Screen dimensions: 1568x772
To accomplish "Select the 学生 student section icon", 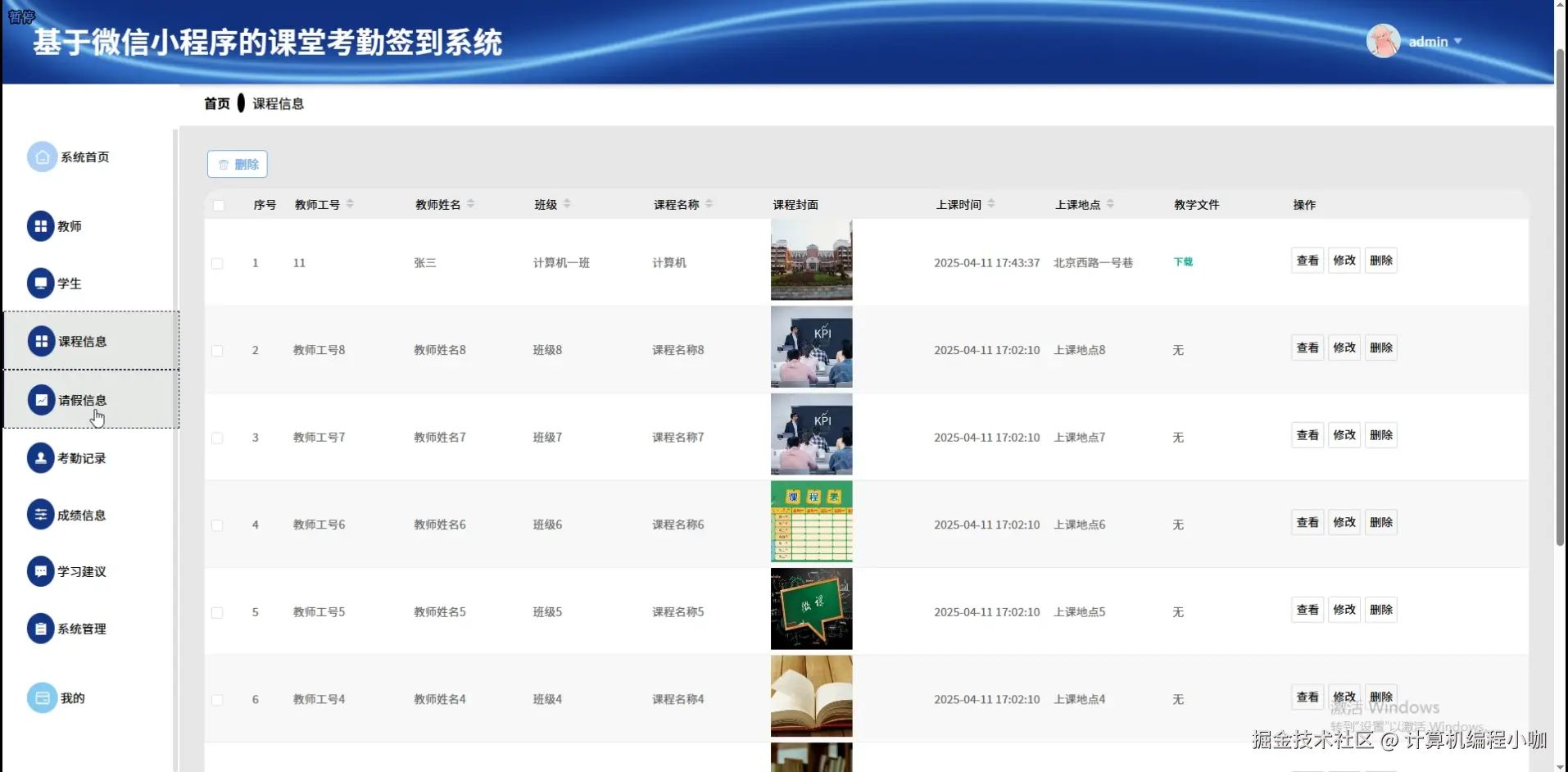I will pyautogui.click(x=41, y=283).
